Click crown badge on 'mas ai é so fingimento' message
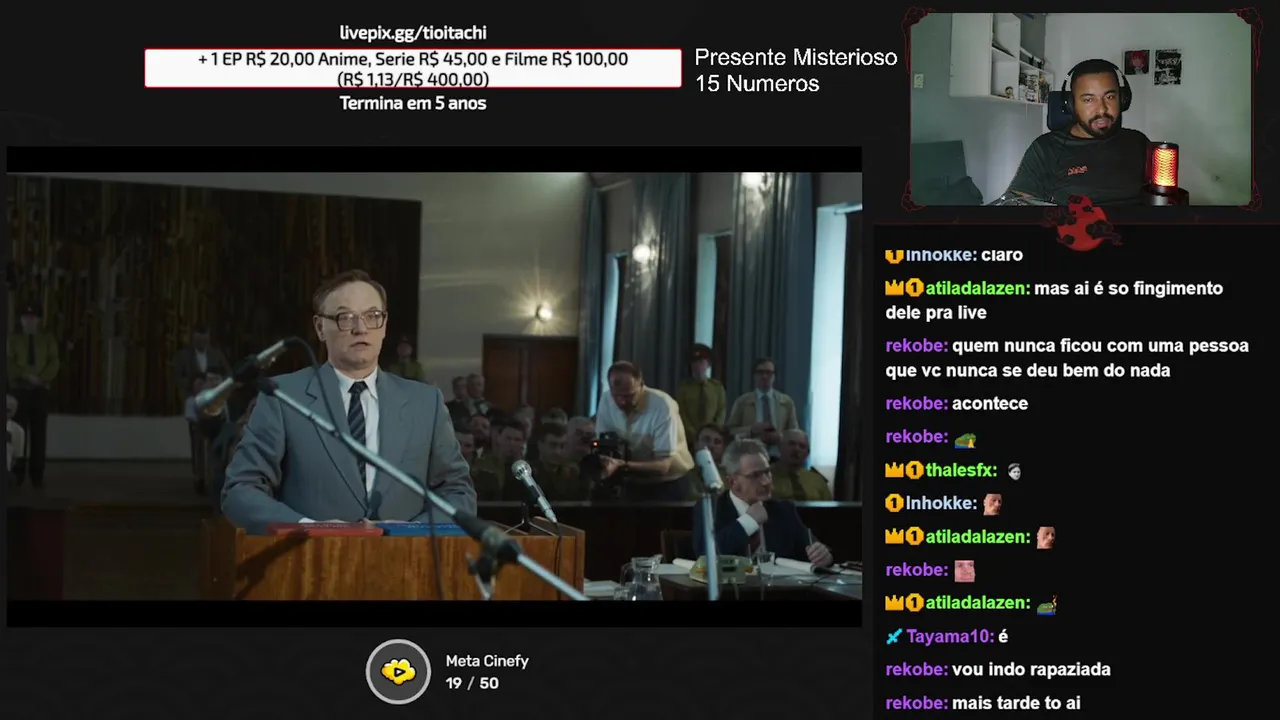The height and width of the screenshot is (720, 1280). (894, 288)
